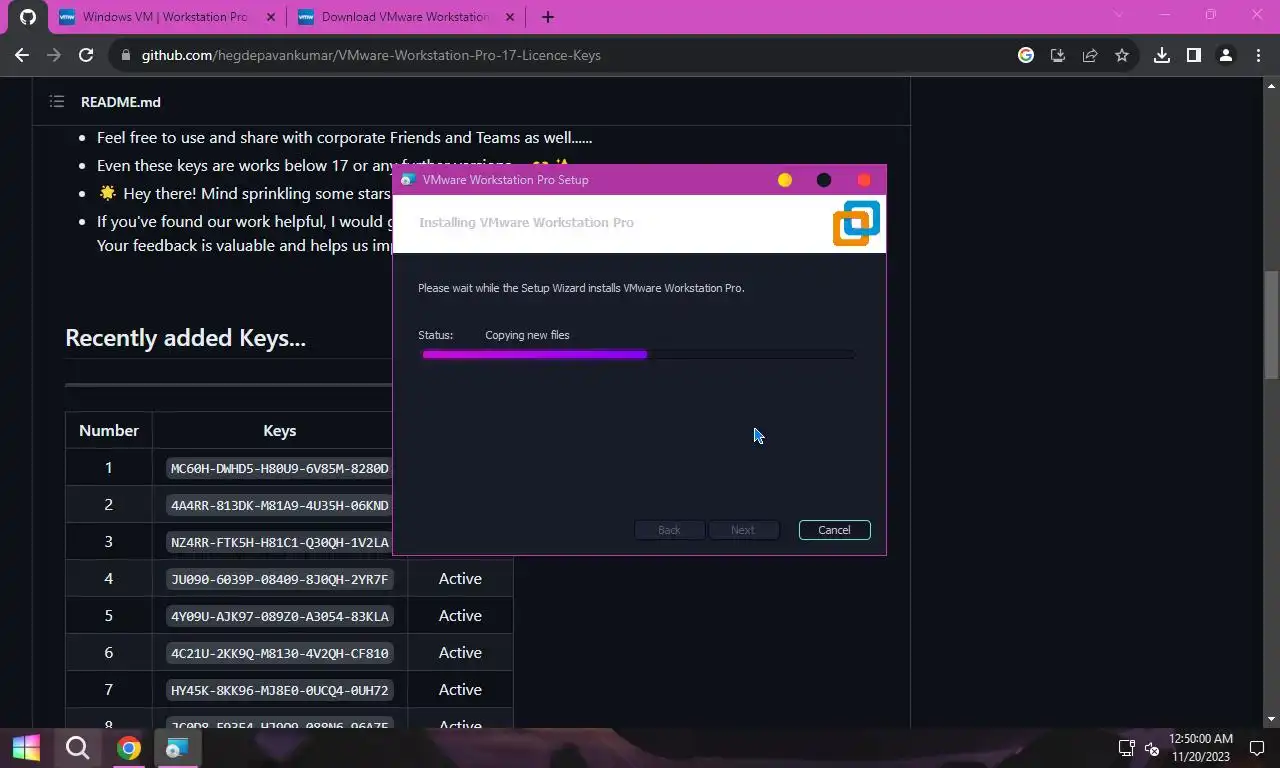This screenshot has width=1280, height=768.
Task: Select key JU090-6039P-08409-8J0QH-2YR7F
Action: pos(280,579)
